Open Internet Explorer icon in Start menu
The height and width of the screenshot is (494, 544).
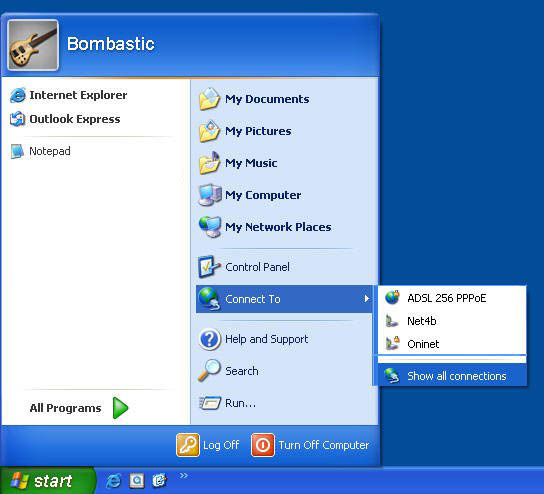(17, 95)
